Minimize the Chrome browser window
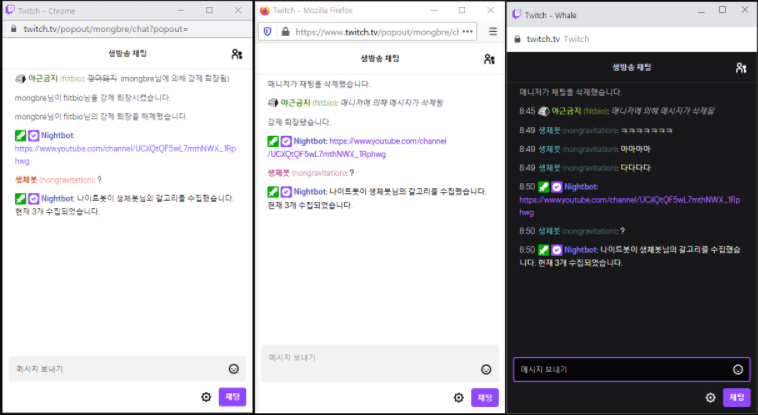 [x=181, y=10]
